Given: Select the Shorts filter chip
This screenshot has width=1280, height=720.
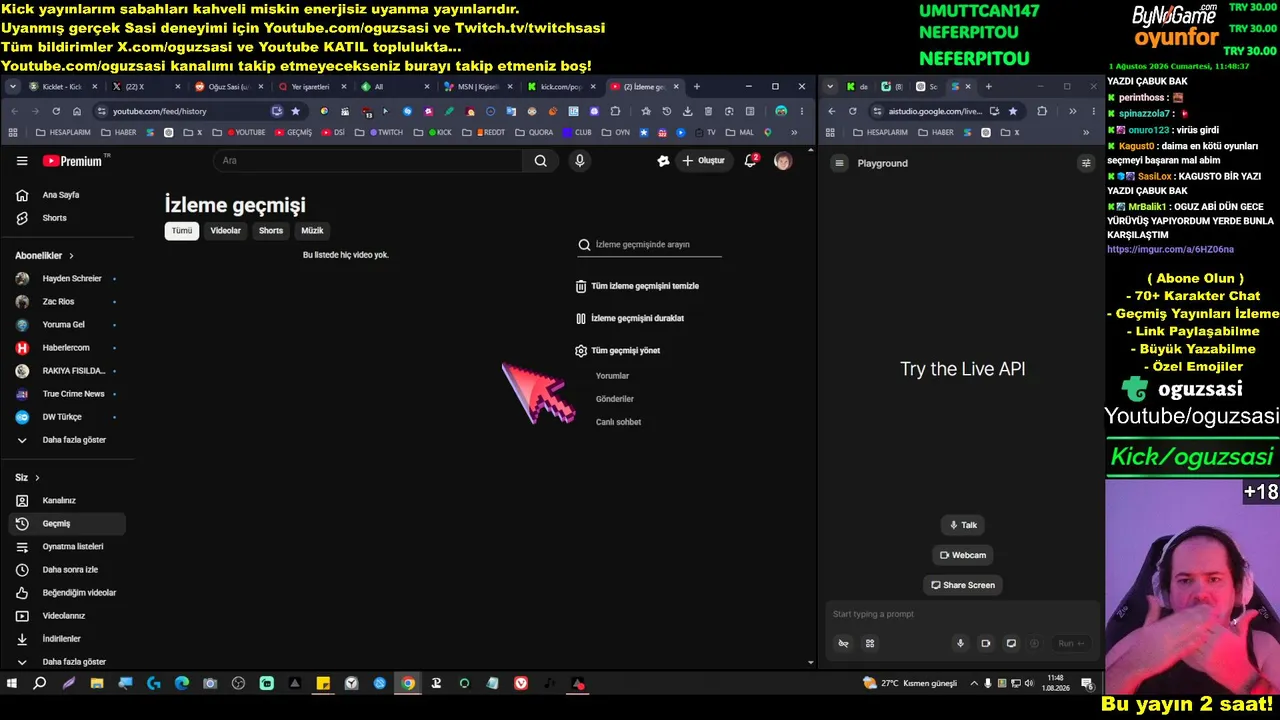Looking at the screenshot, I should [x=271, y=231].
